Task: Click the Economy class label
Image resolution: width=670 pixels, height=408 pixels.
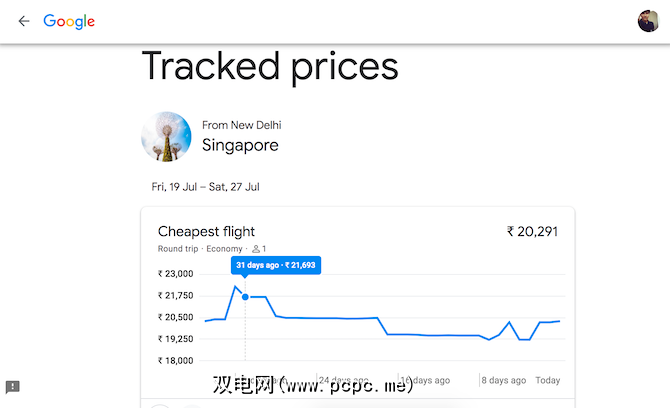Action: click(x=224, y=249)
